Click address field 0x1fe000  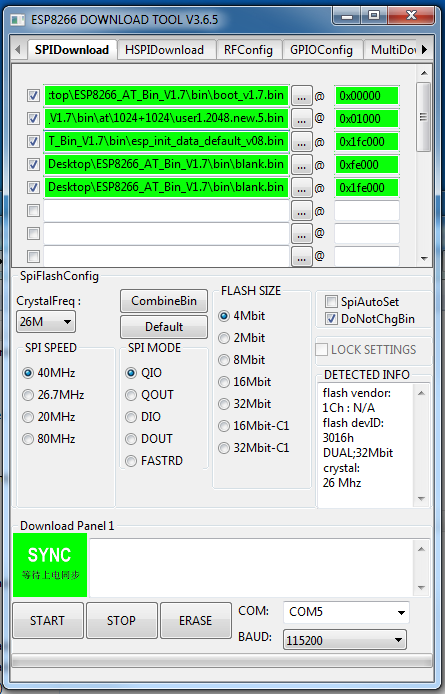coord(367,188)
